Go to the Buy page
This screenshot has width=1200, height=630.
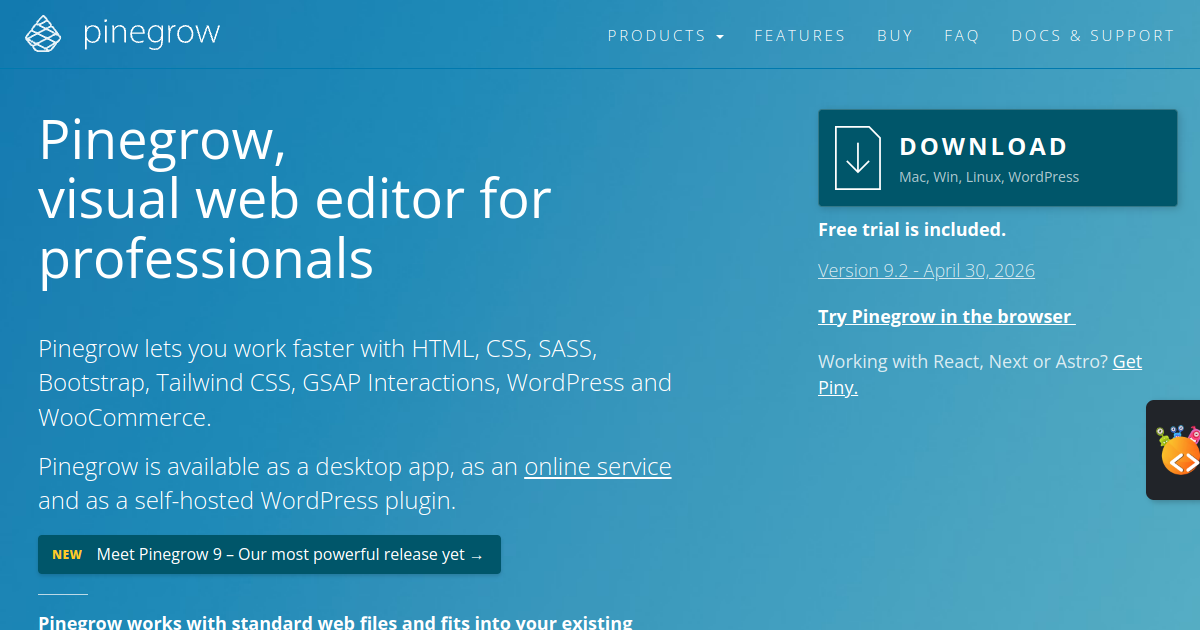(x=895, y=35)
